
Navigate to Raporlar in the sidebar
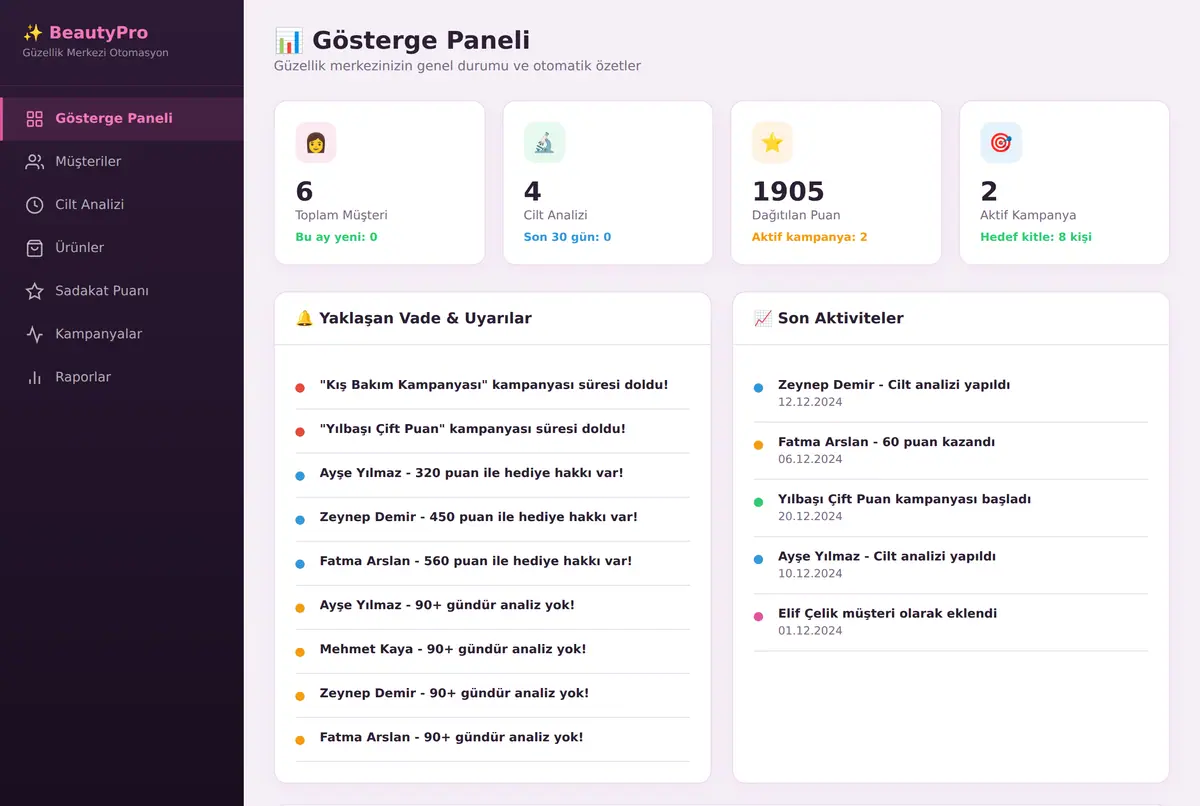[x=122, y=377]
